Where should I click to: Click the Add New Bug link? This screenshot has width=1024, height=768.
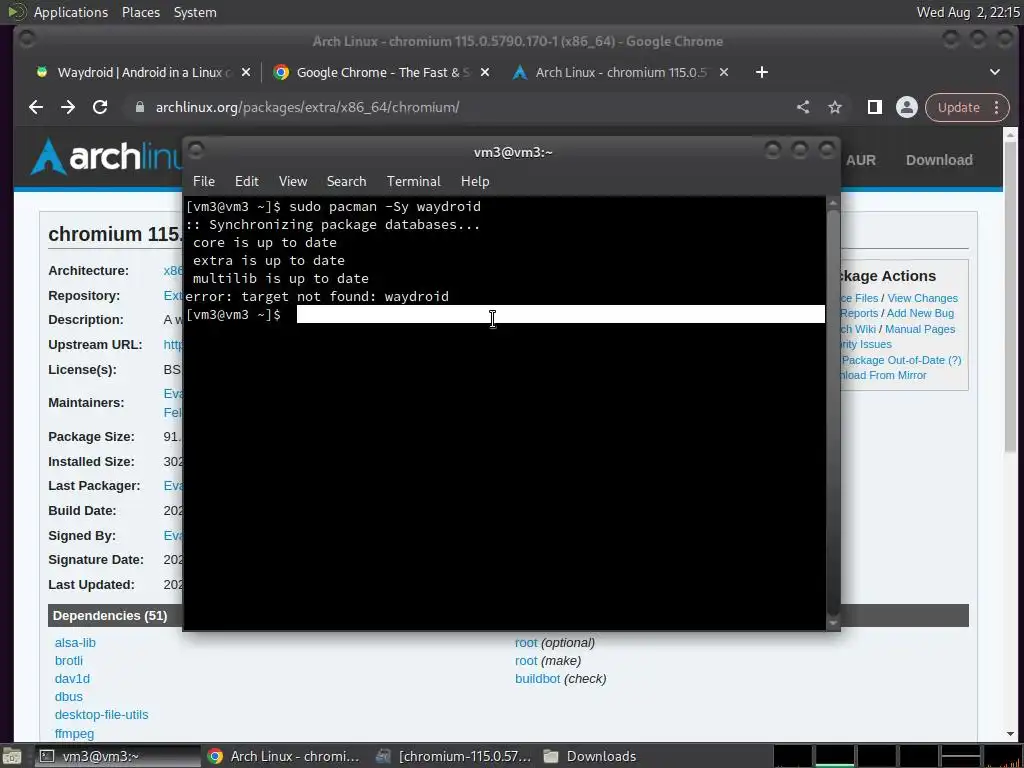point(920,313)
